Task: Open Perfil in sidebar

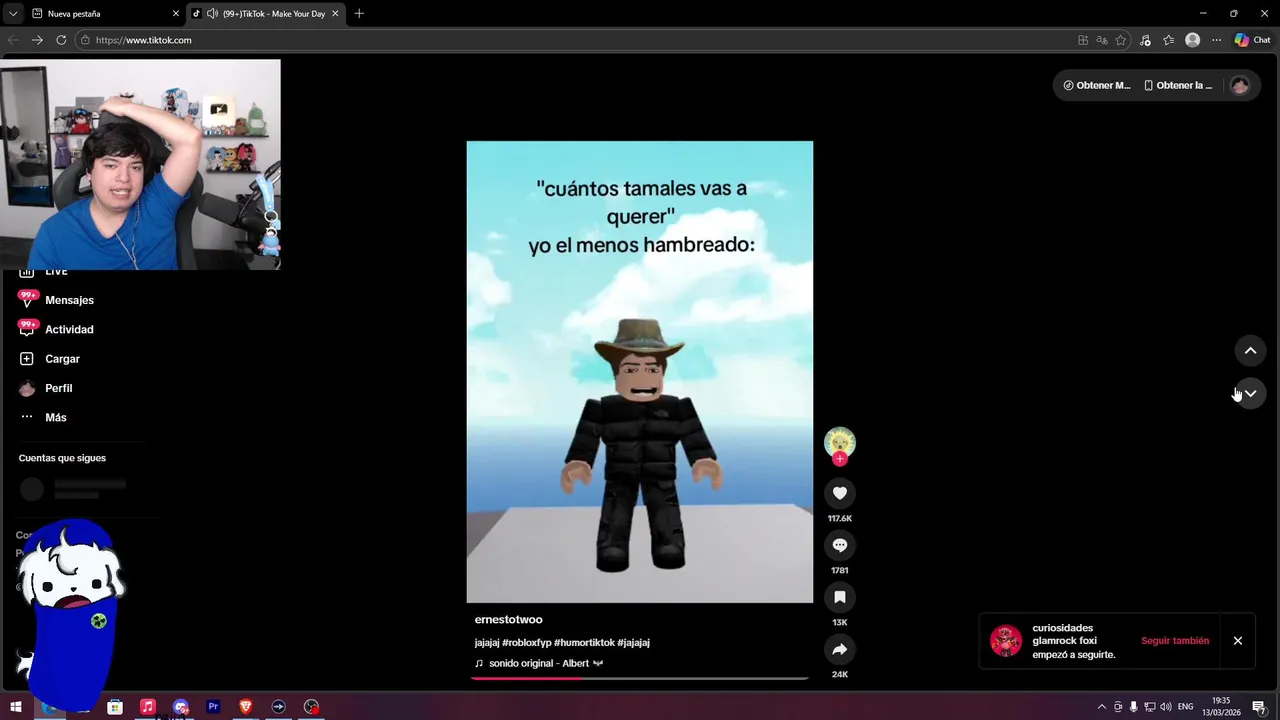Action: pos(58,388)
